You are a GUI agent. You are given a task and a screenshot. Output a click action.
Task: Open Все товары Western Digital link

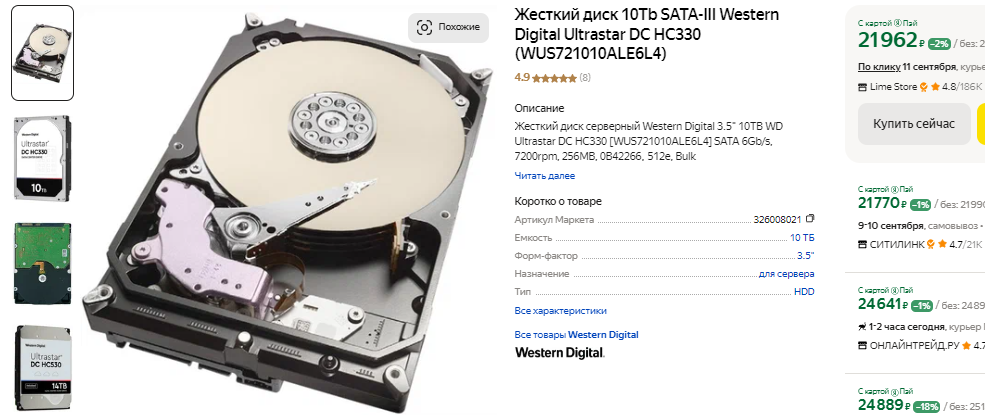[x=576, y=335]
